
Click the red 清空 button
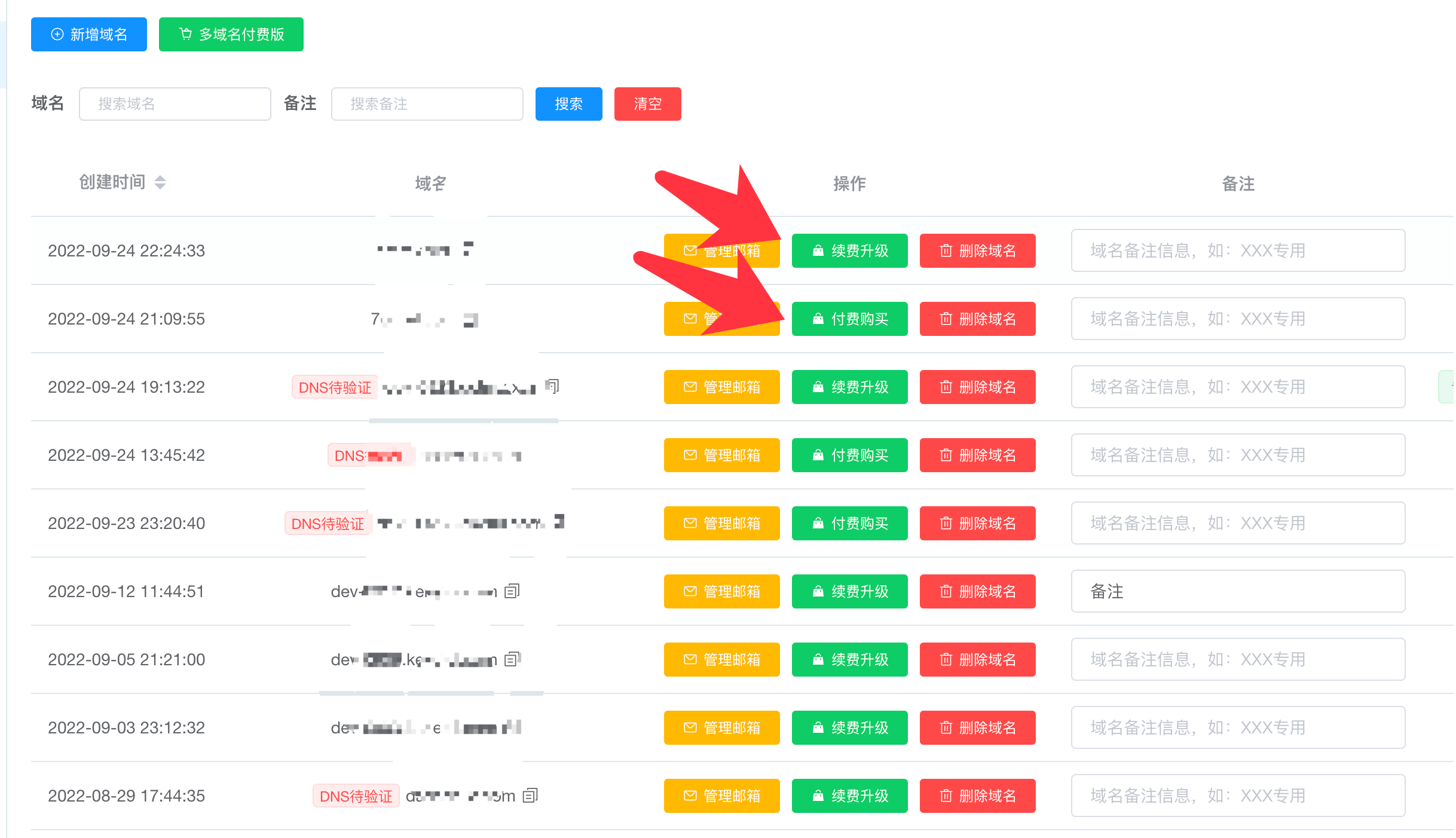pos(648,104)
